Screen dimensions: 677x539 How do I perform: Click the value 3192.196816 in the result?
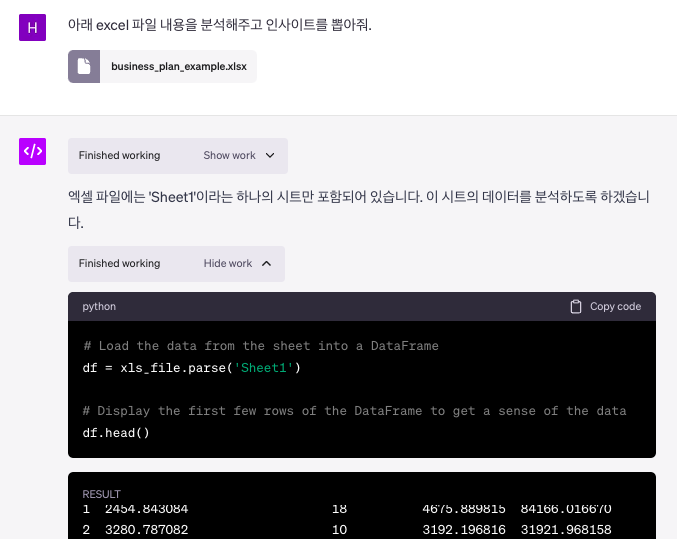(464, 529)
